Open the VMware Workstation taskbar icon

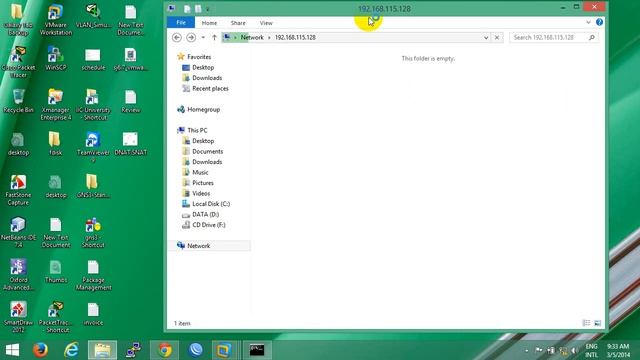224,350
